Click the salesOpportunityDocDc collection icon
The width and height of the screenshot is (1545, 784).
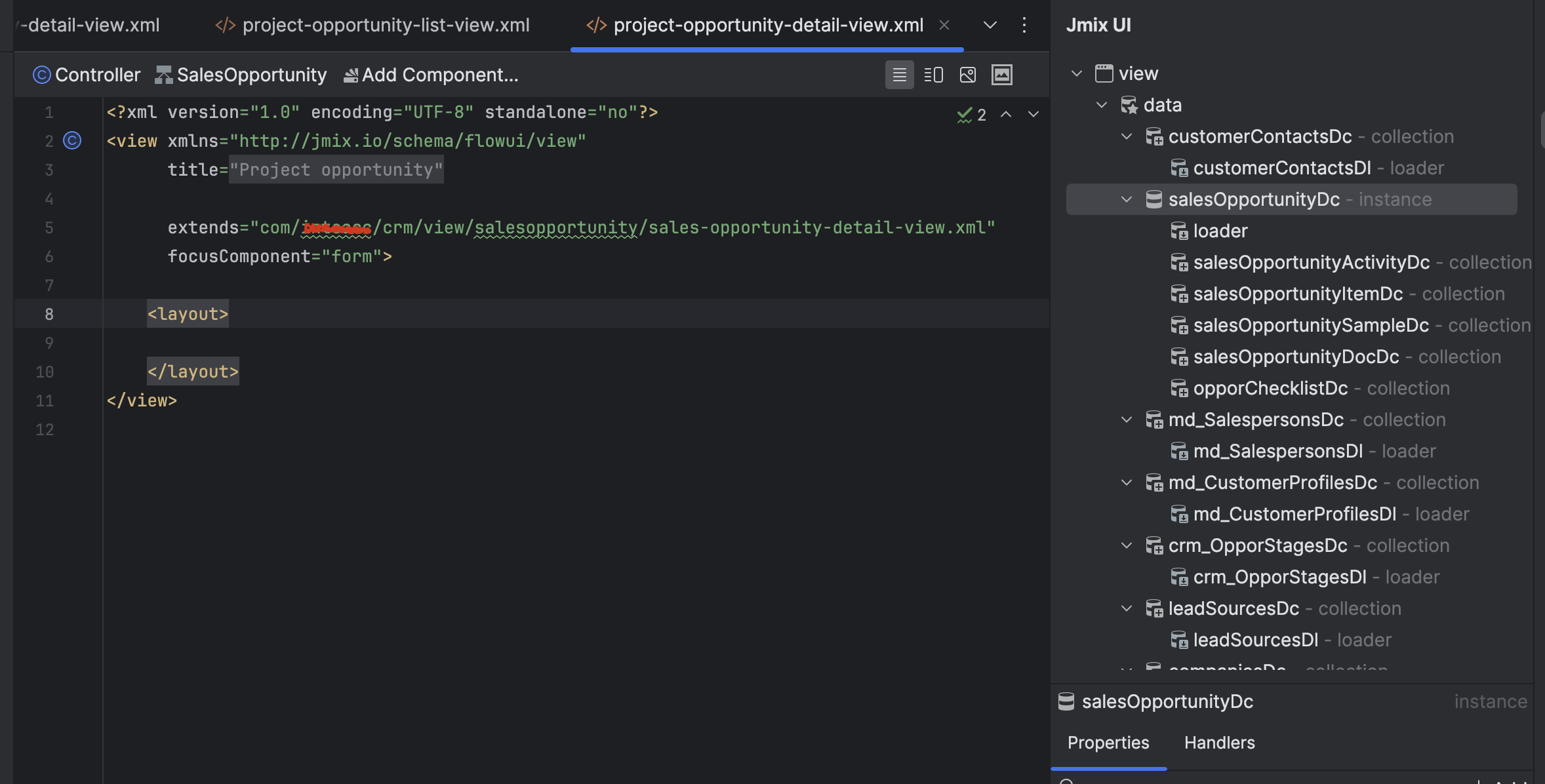point(1179,357)
